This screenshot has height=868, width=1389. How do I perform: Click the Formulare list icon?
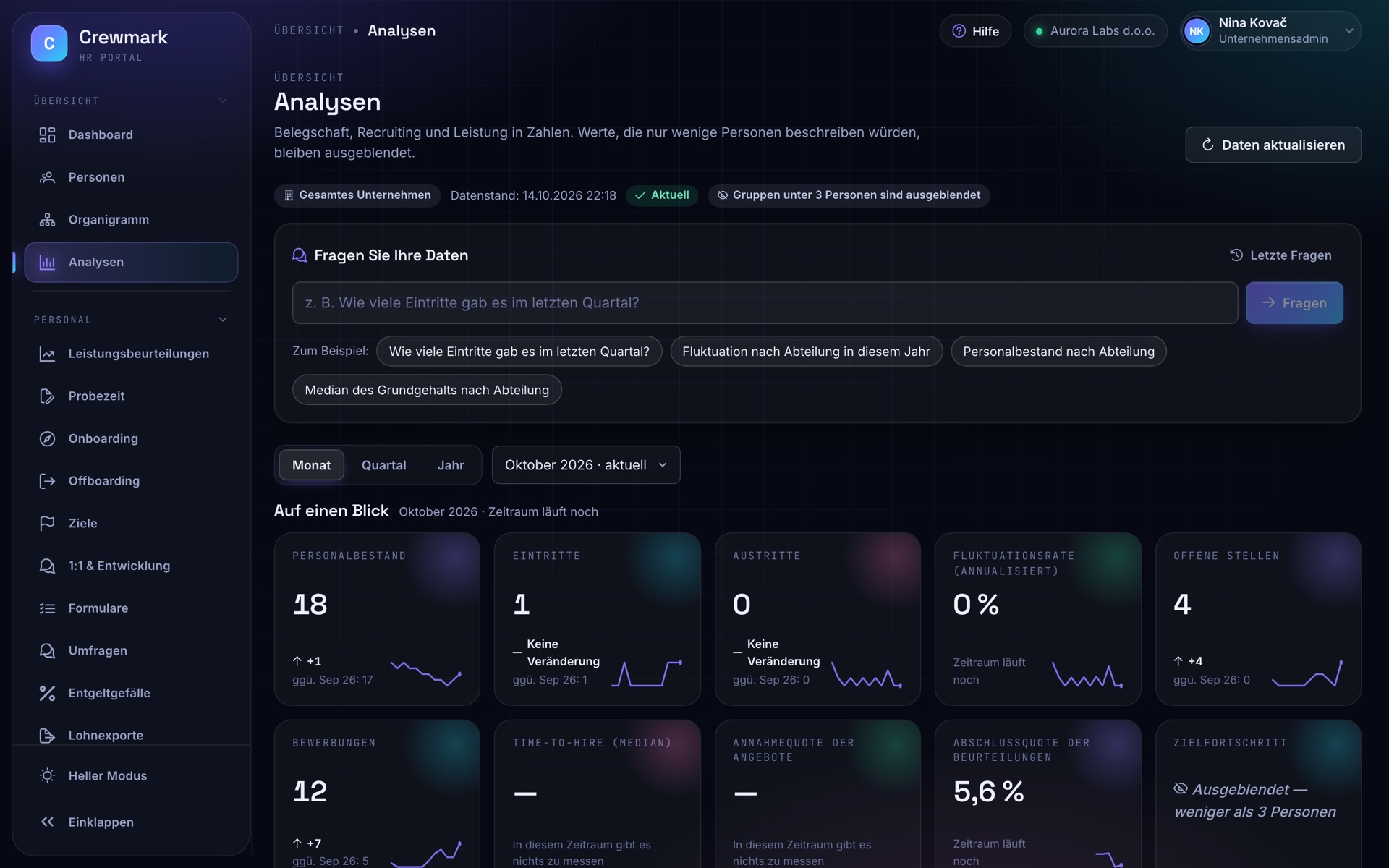tap(47, 608)
